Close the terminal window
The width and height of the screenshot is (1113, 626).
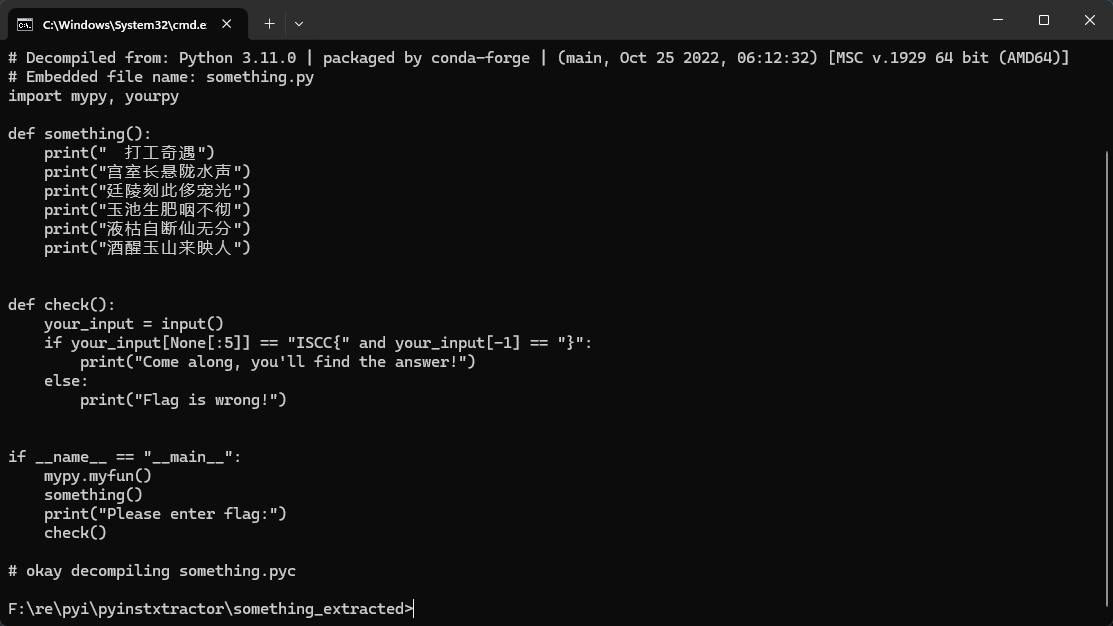[1090, 20]
